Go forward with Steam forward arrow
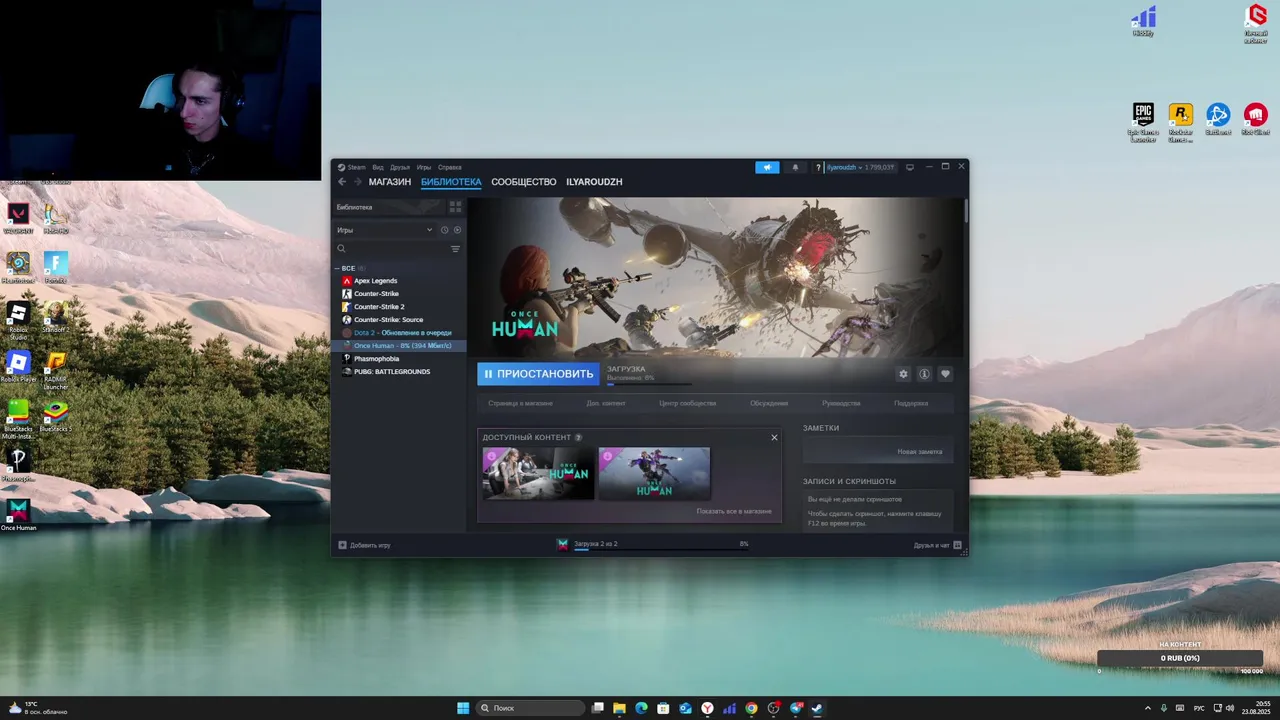Screen dimensions: 1280x720 pos(357,182)
